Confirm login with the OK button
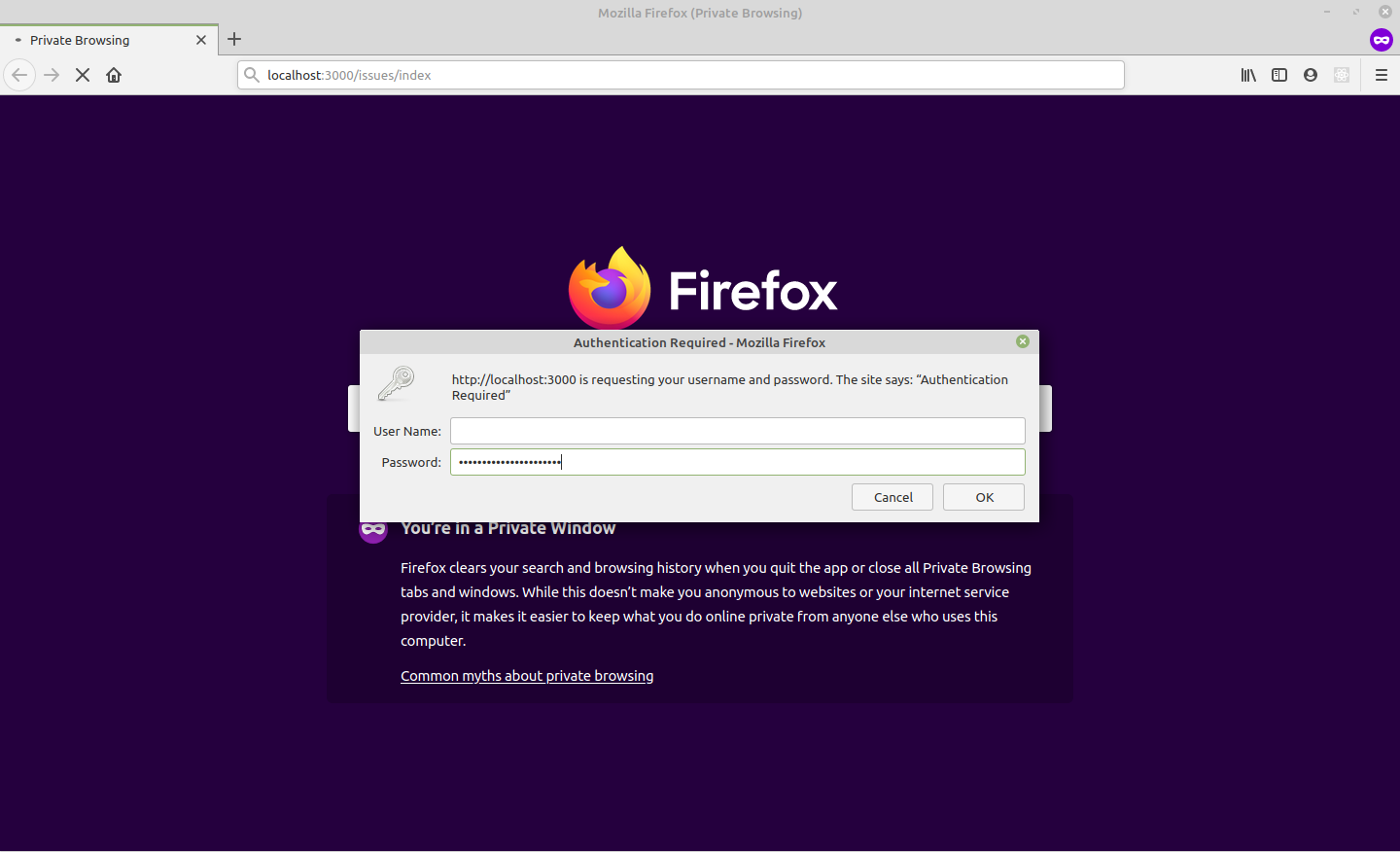This screenshot has height=852, width=1400. [x=983, y=497]
